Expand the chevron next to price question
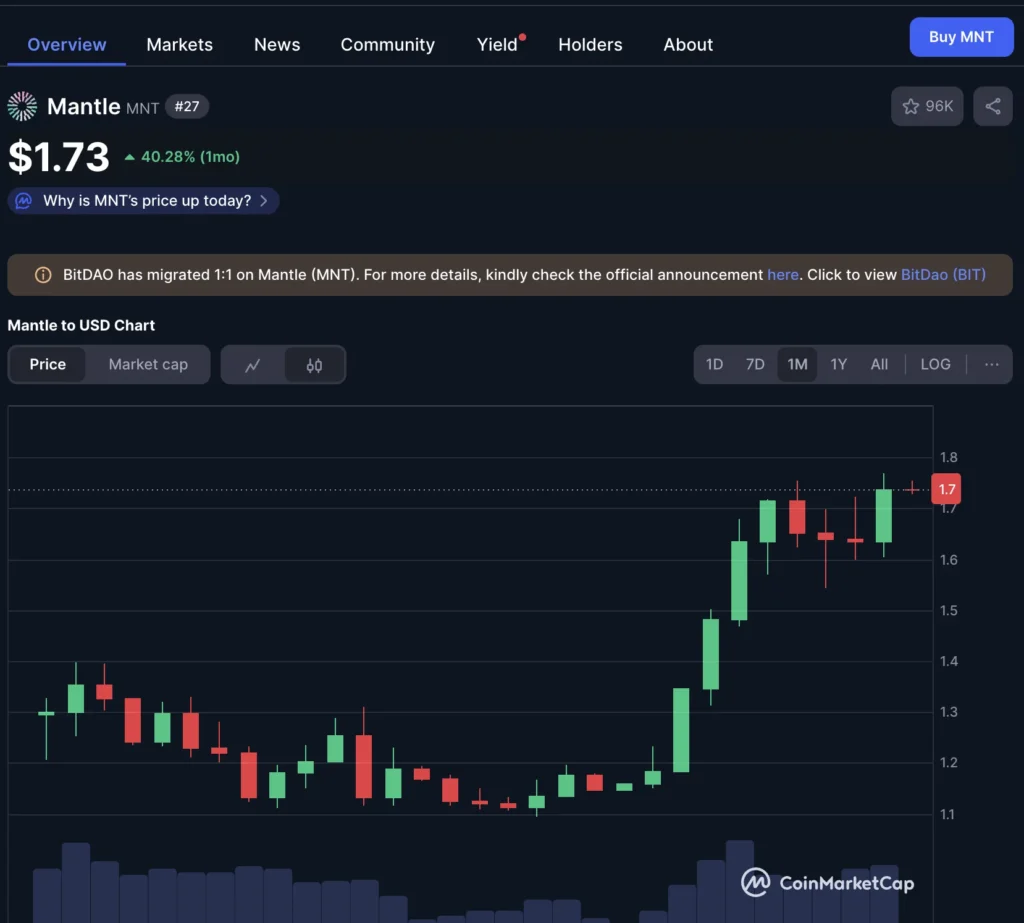 264,201
